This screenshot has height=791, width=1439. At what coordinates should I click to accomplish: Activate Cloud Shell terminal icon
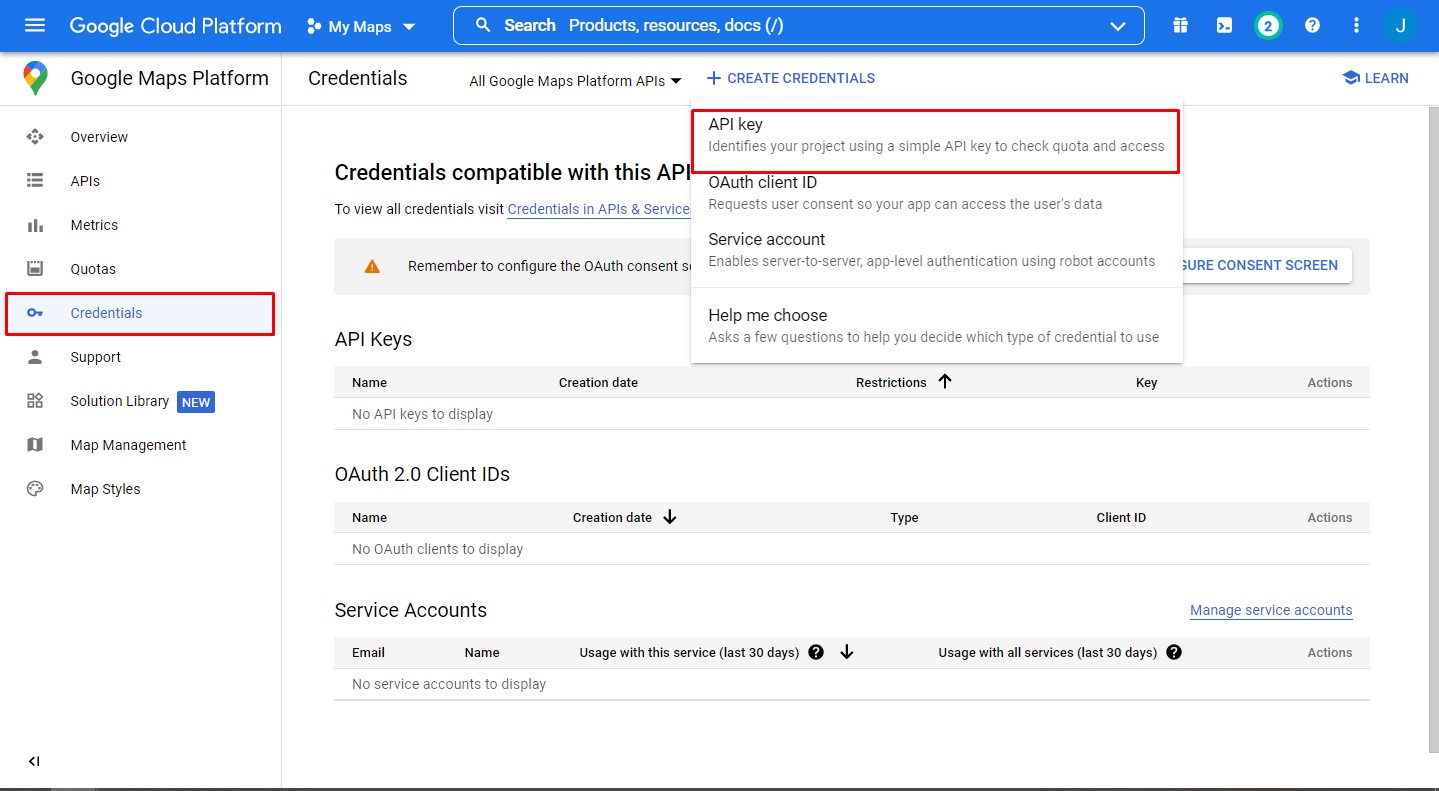coord(1225,26)
